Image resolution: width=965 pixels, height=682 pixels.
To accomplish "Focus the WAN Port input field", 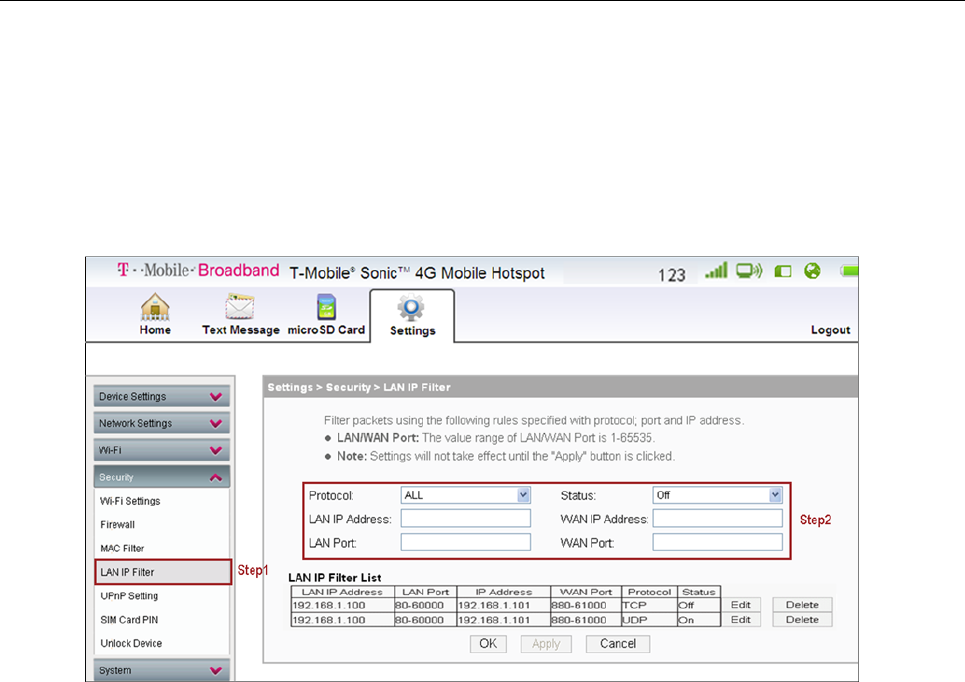I will (x=718, y=542).
